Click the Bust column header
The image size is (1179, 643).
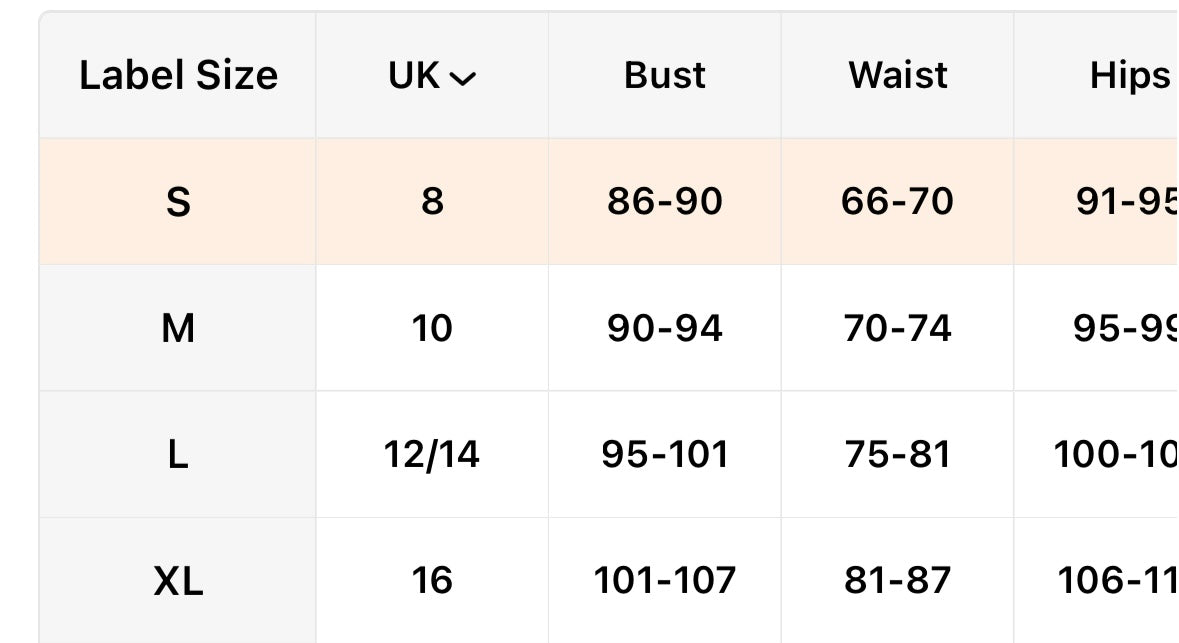tap(665, 76)
